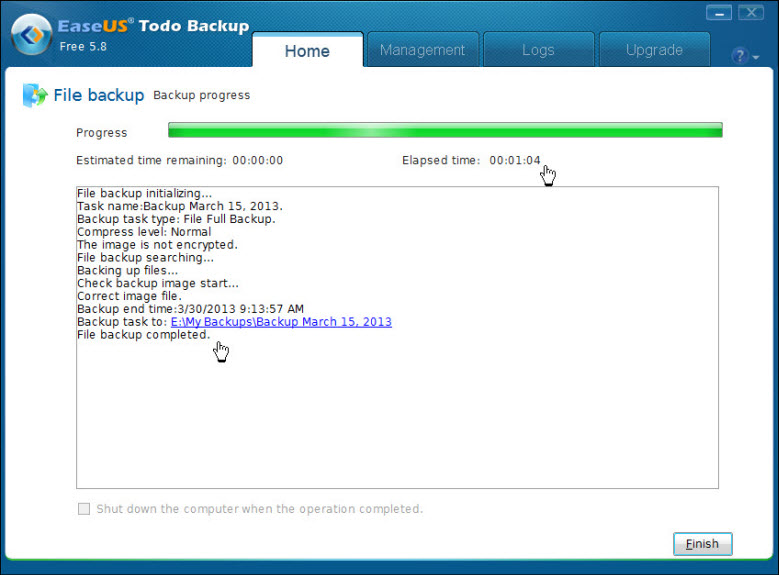The image size is (779, 575).
Task: Toggle shut down the computer checkbox
Action: pyautogui.click(x=84, y=508)
